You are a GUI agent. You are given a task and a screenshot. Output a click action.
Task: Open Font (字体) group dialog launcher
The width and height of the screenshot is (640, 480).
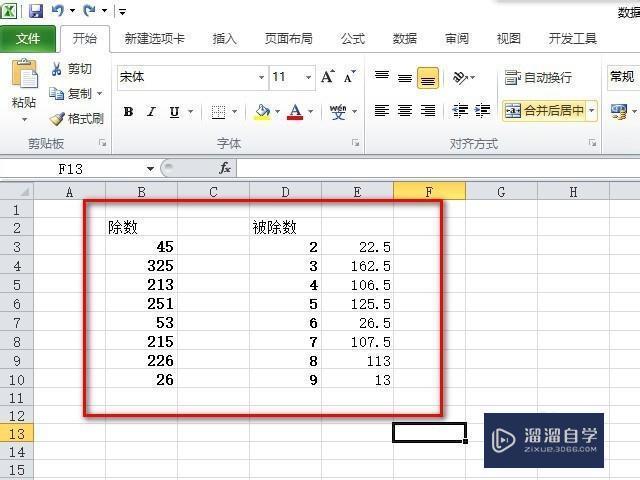tap(356, 143)
